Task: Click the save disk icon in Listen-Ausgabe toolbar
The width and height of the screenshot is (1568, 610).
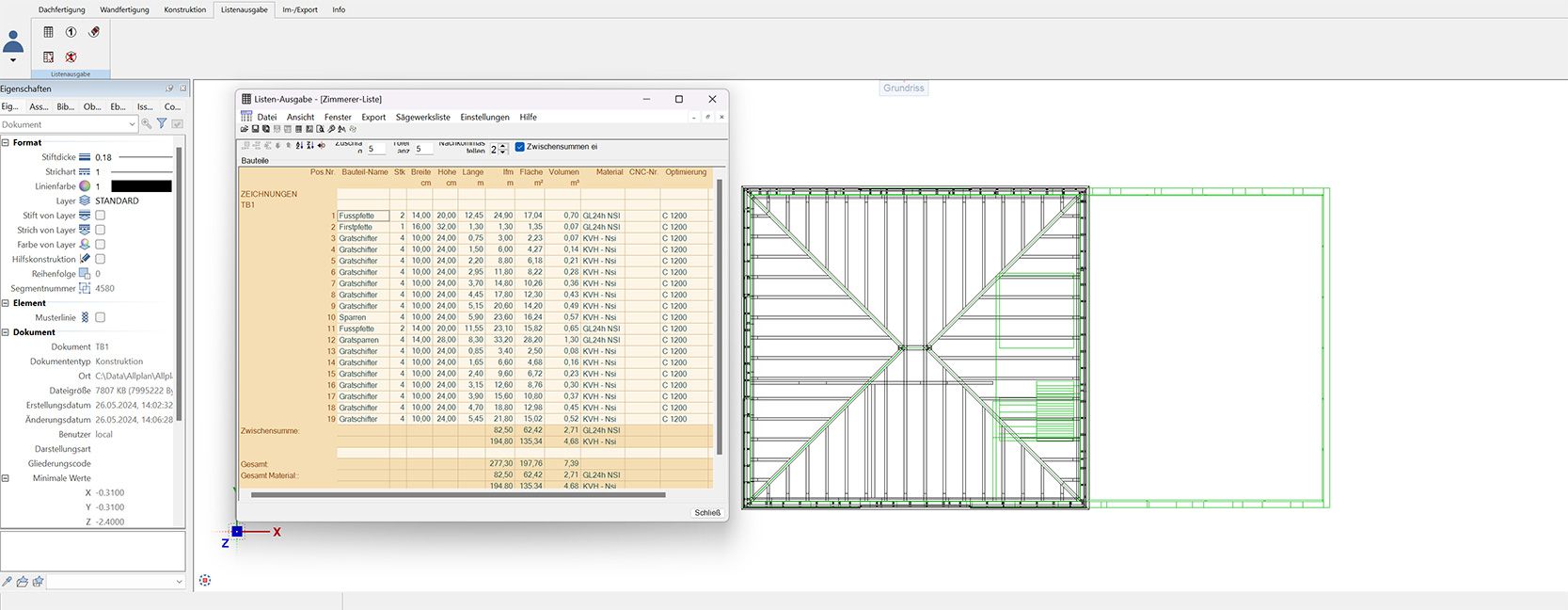Action: coord(255,129)
